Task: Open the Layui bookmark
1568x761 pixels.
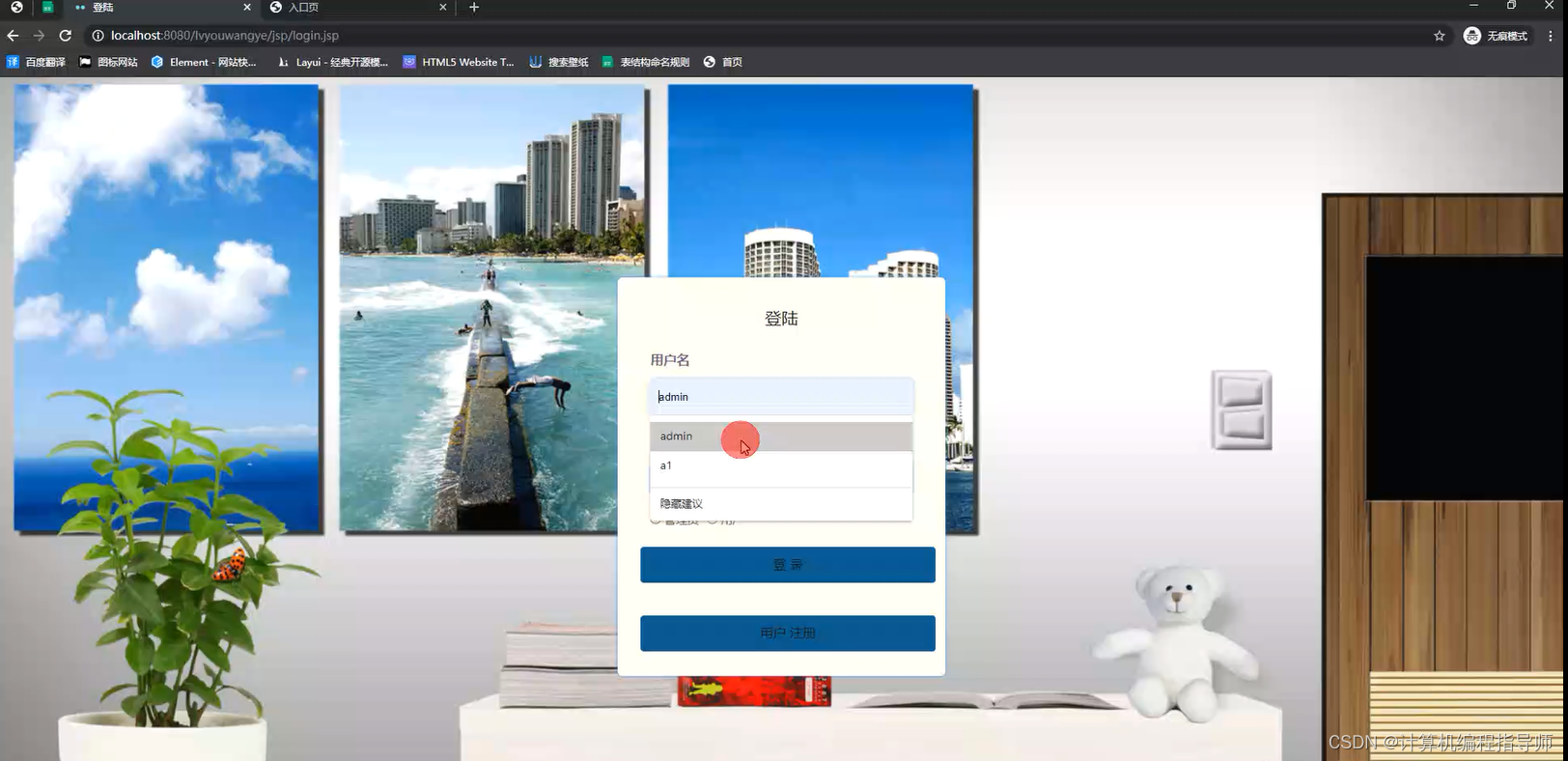Action: coord(332,62)
